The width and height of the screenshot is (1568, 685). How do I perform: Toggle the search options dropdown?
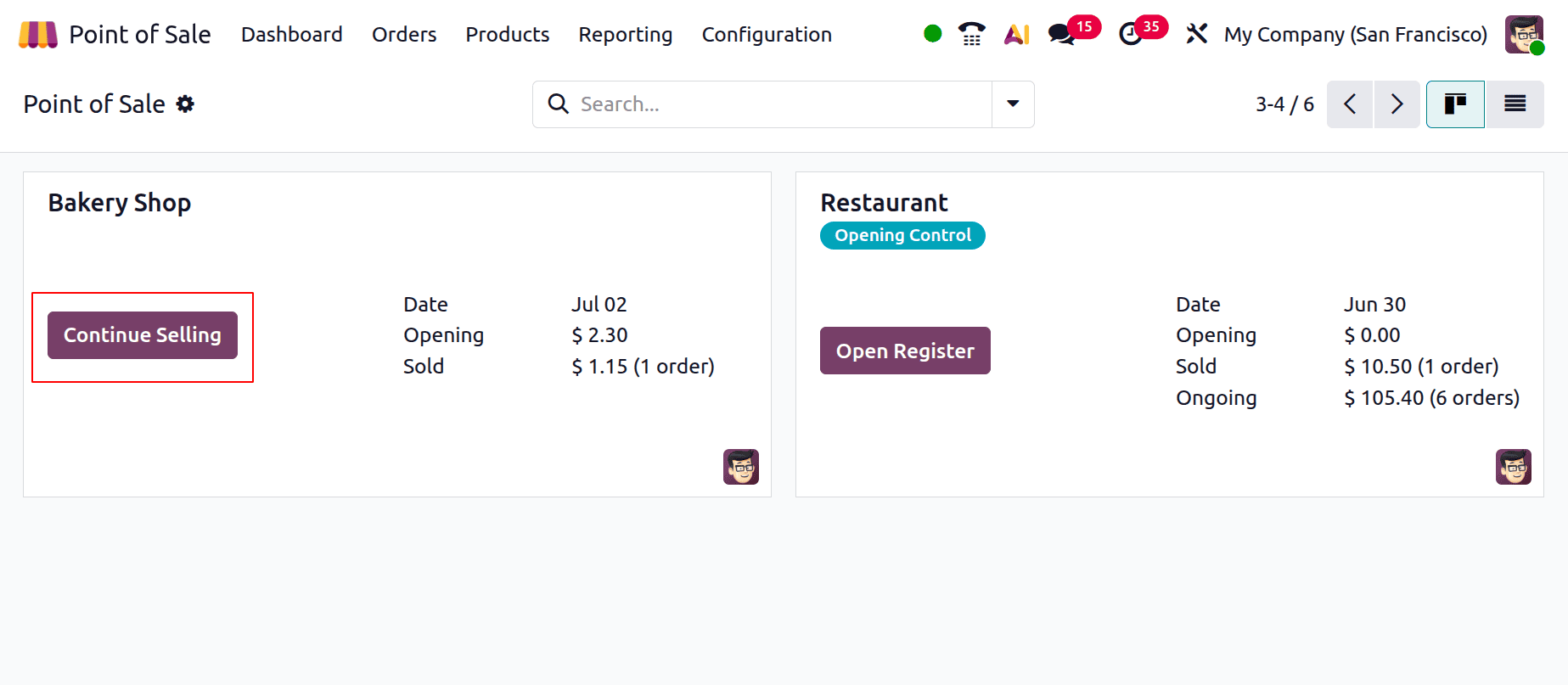click(x=1013, y=104)
